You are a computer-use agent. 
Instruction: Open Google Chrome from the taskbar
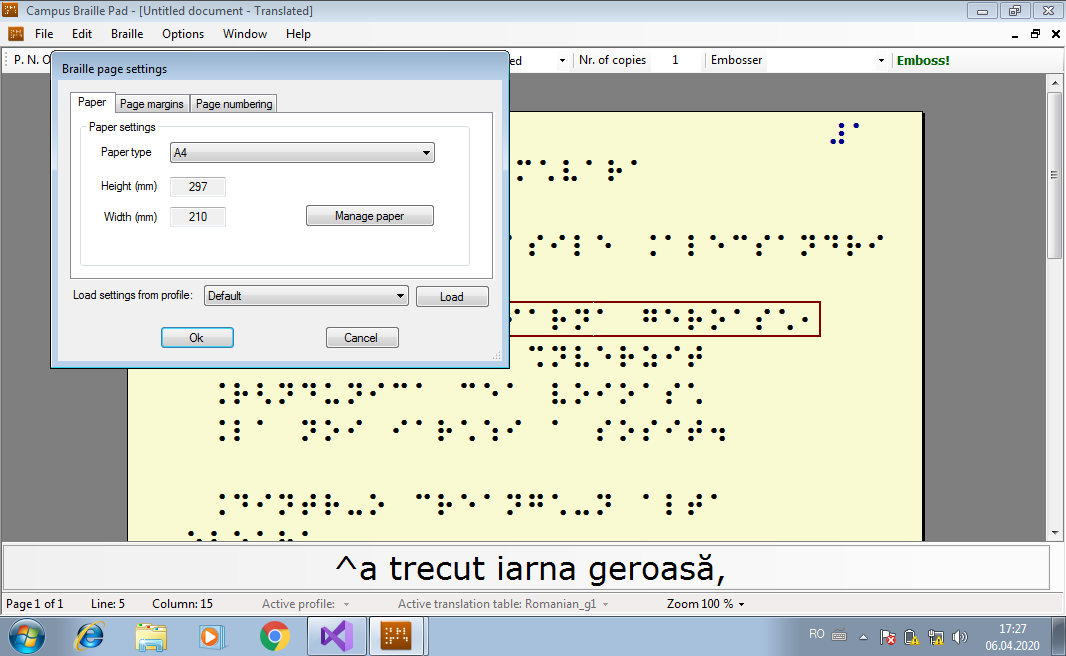coord(274,636)
